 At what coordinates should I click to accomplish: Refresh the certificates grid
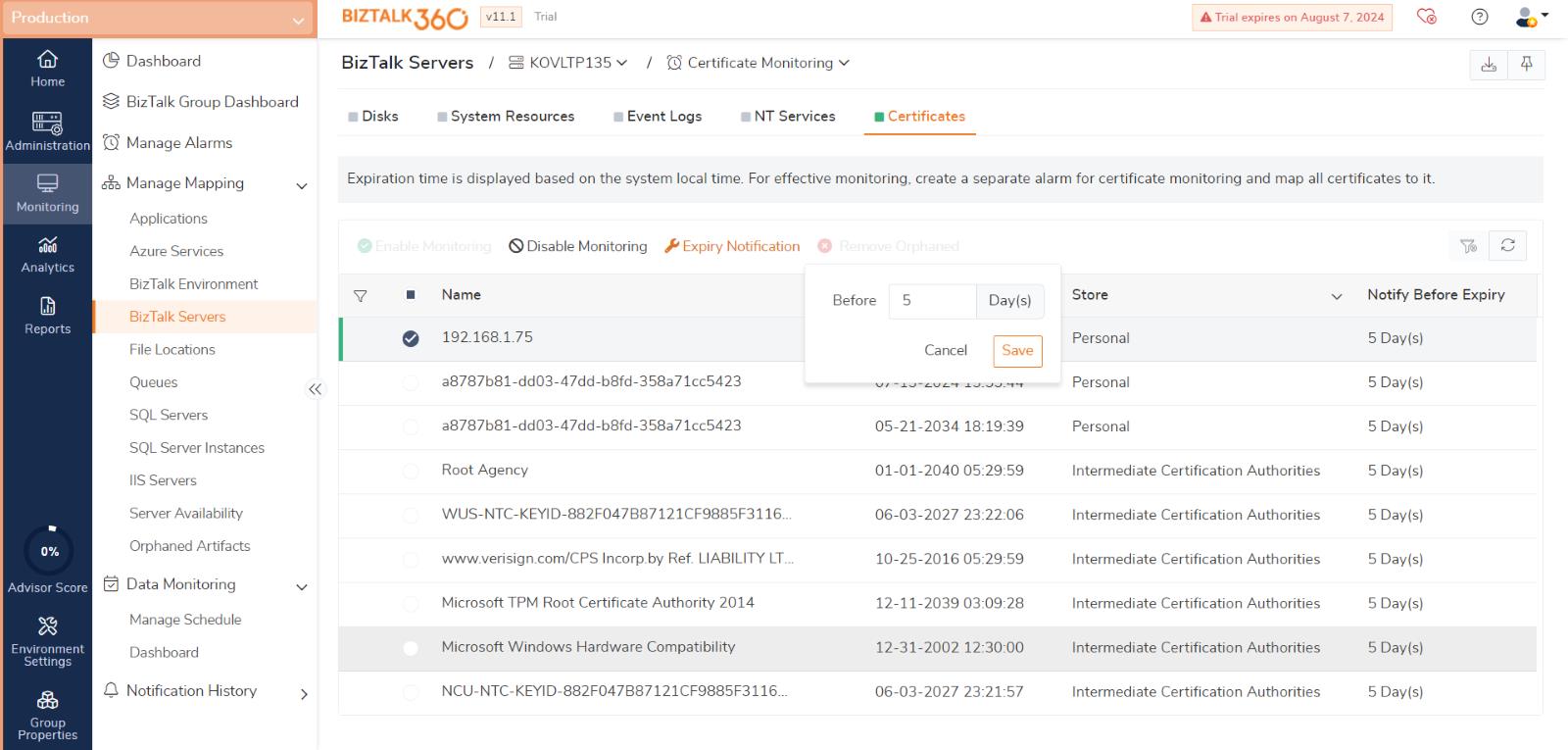(1507, 245)
